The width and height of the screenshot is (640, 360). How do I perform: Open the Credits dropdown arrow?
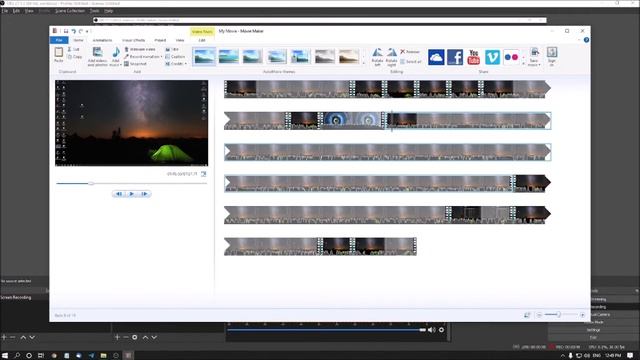pyautogui.click(x=186, y=64)
